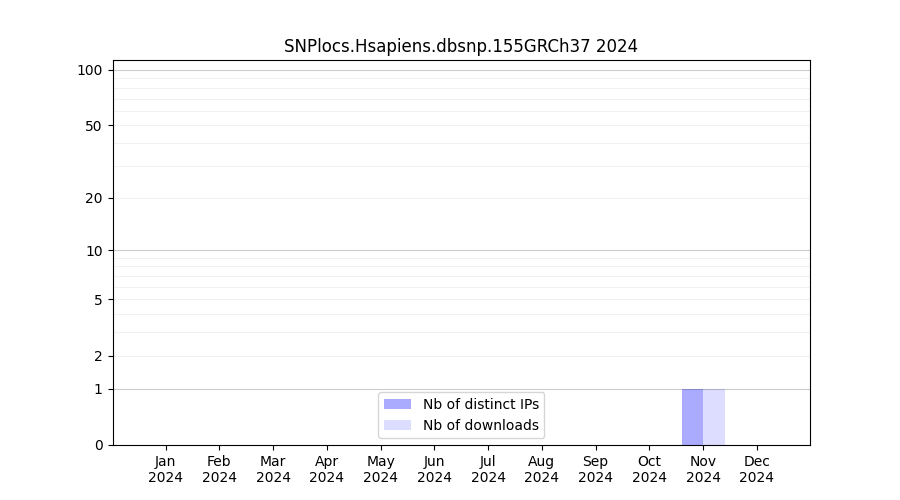Image resolution: width=900 pixels, height=500 pixels.
Task: Select the Feb 2024 x-axis label
Action: click(x=219, y=469)
